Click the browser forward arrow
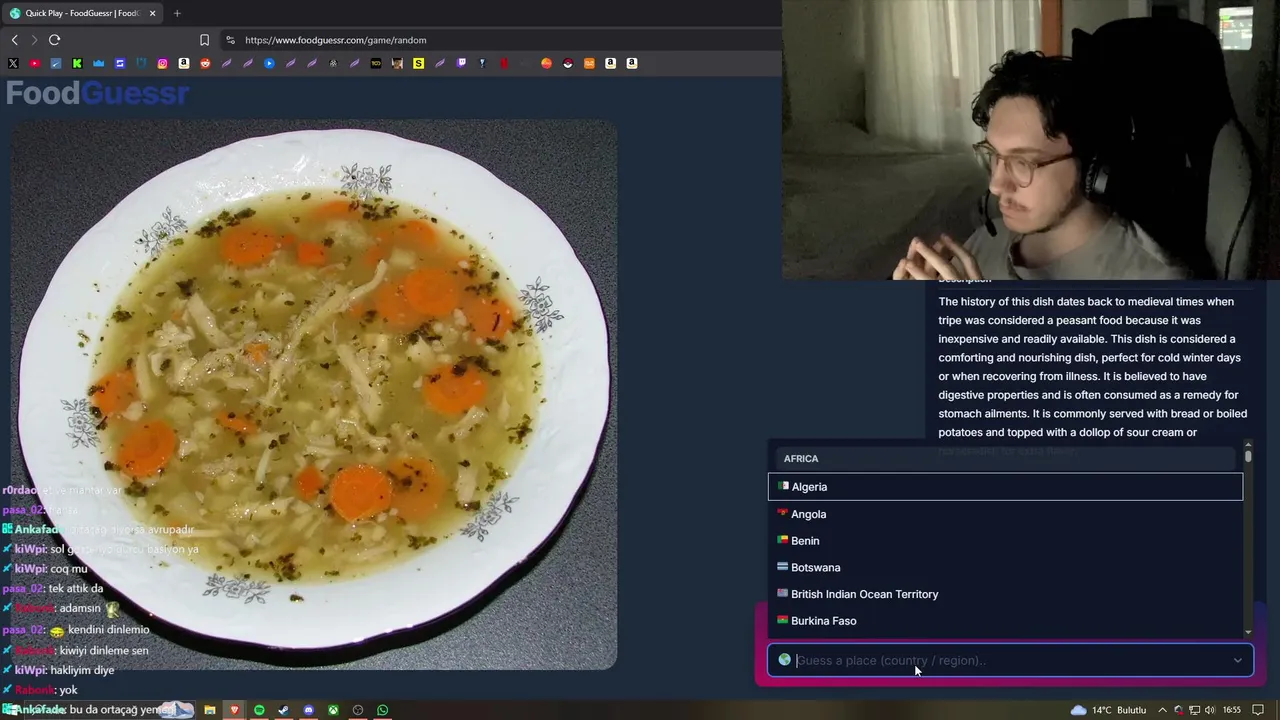This screenshot has width=1280, height=720. (34, 40)
